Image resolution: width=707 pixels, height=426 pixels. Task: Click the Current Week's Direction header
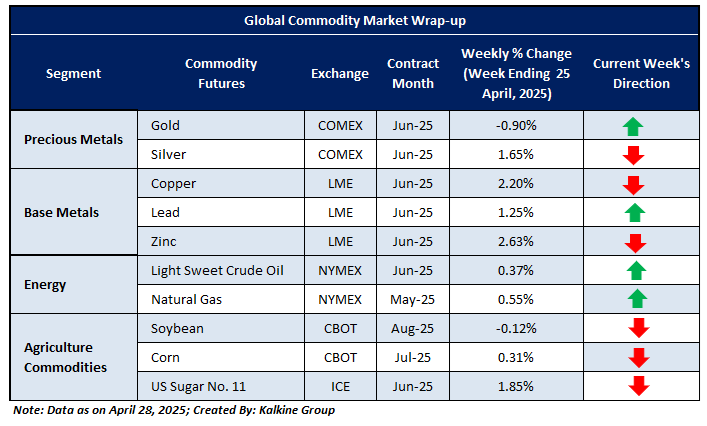click(641, 73)
